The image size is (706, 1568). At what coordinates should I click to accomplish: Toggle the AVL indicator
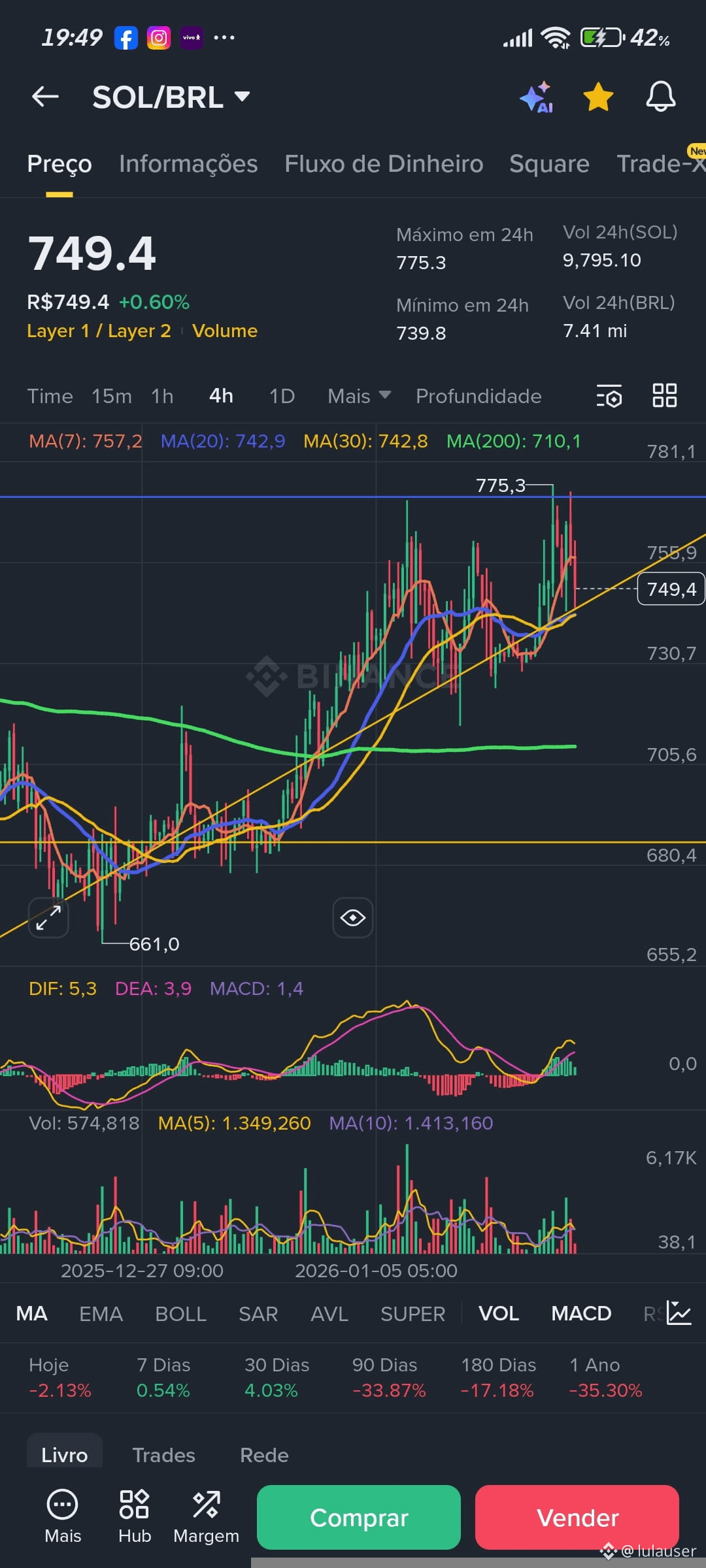click(329, 1313)
